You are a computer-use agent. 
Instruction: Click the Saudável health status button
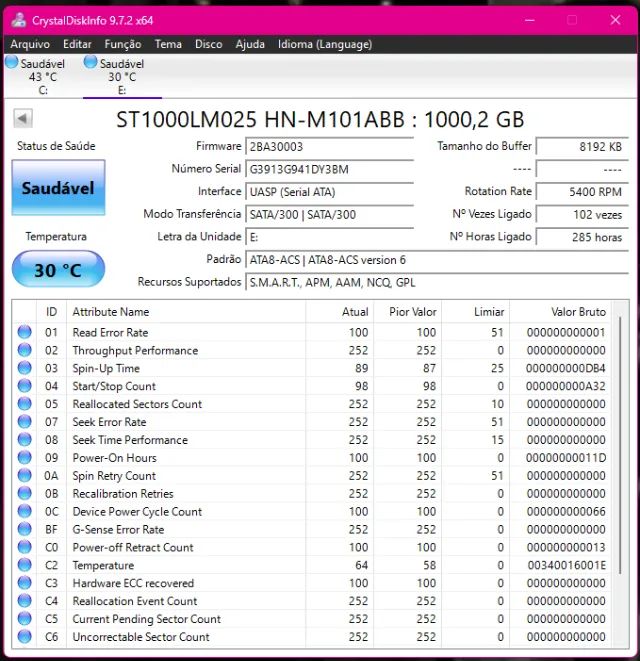click(58, 188)
